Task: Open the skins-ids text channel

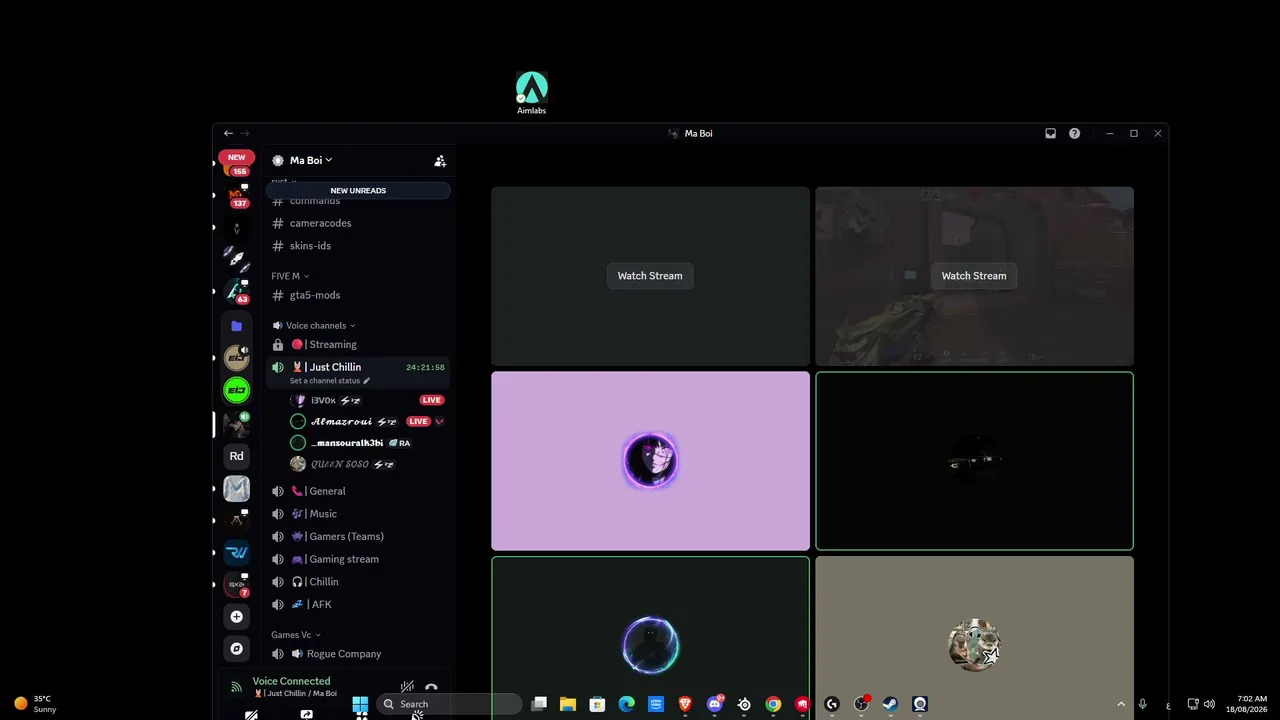Action: click(x=358, y=246)
